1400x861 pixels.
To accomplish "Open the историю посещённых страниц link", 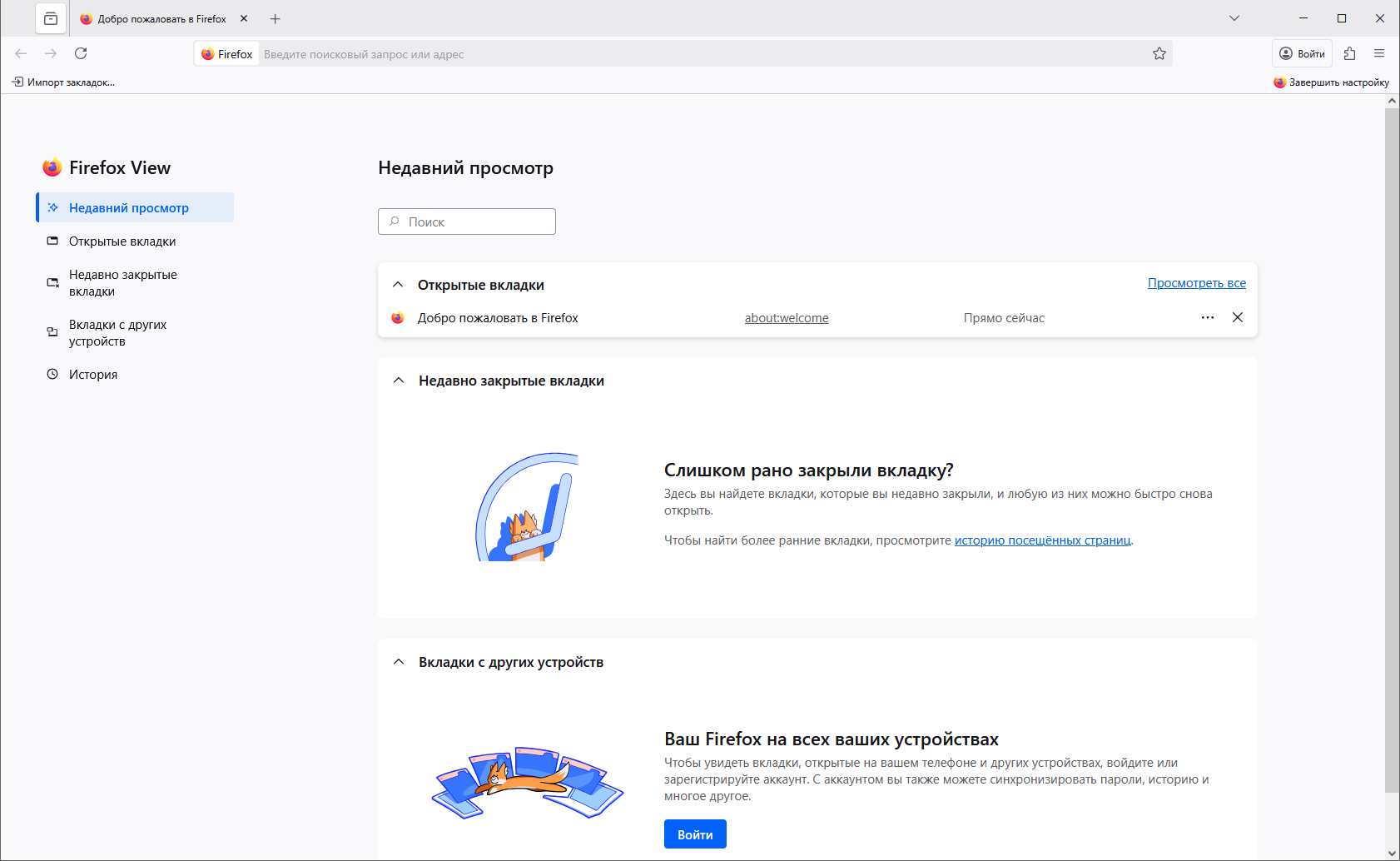I will coord(1042,540).
